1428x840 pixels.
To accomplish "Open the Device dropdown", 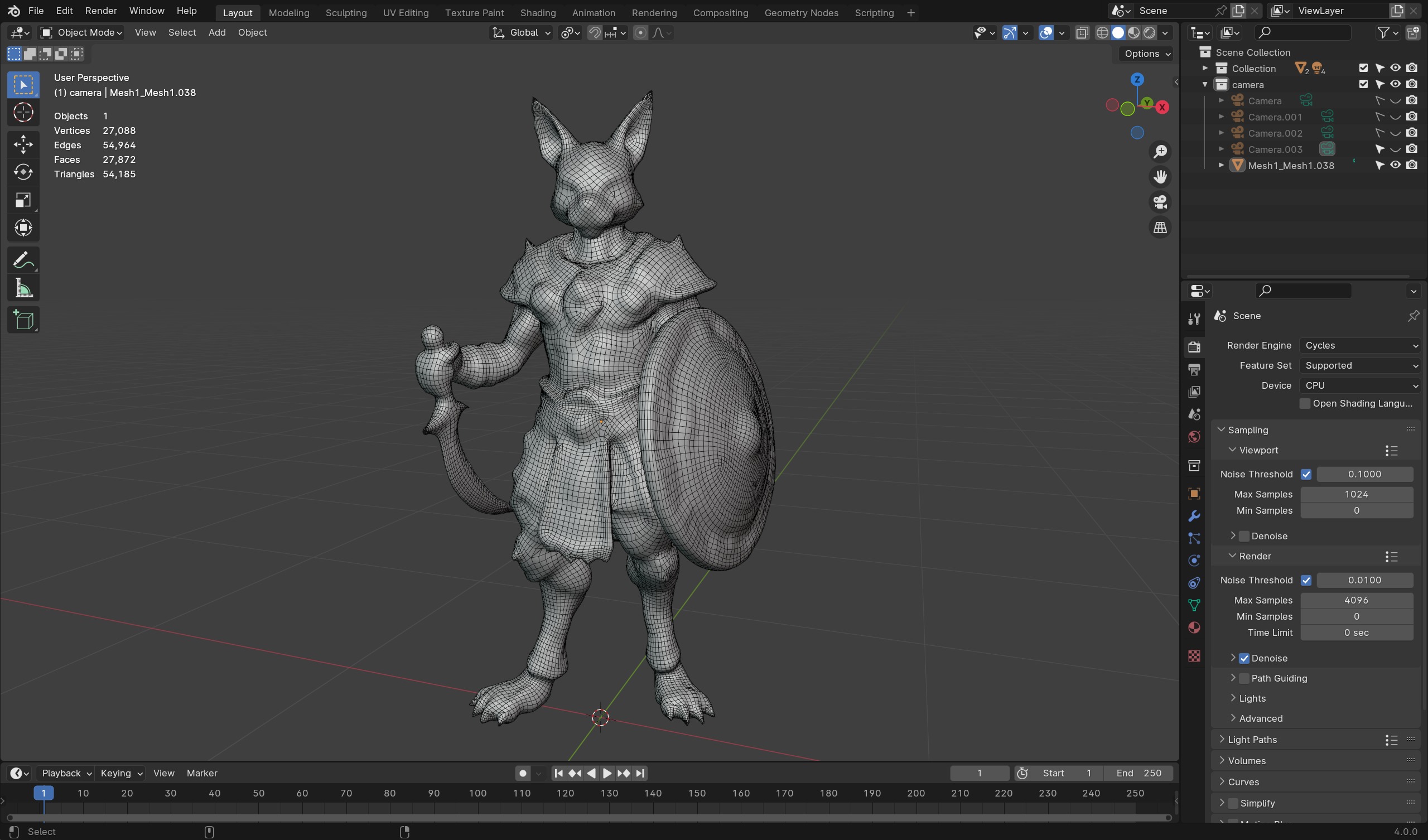I will 1361,385.
